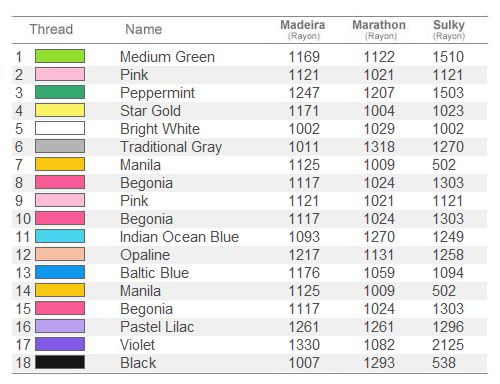Screen dimensions: 500x384
Task: Click the Opaline peach swatch
Action: 60,254
